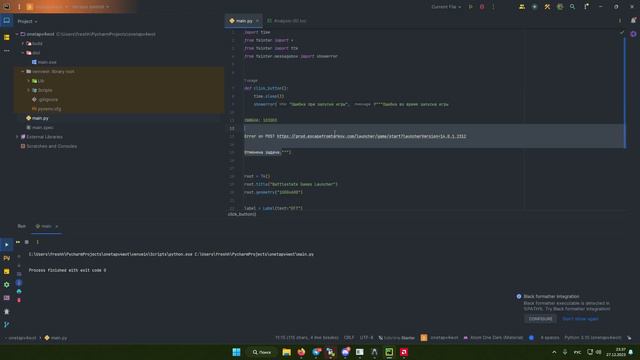Collapse the dist folder

pyautogui.click(x=23, y=53)
